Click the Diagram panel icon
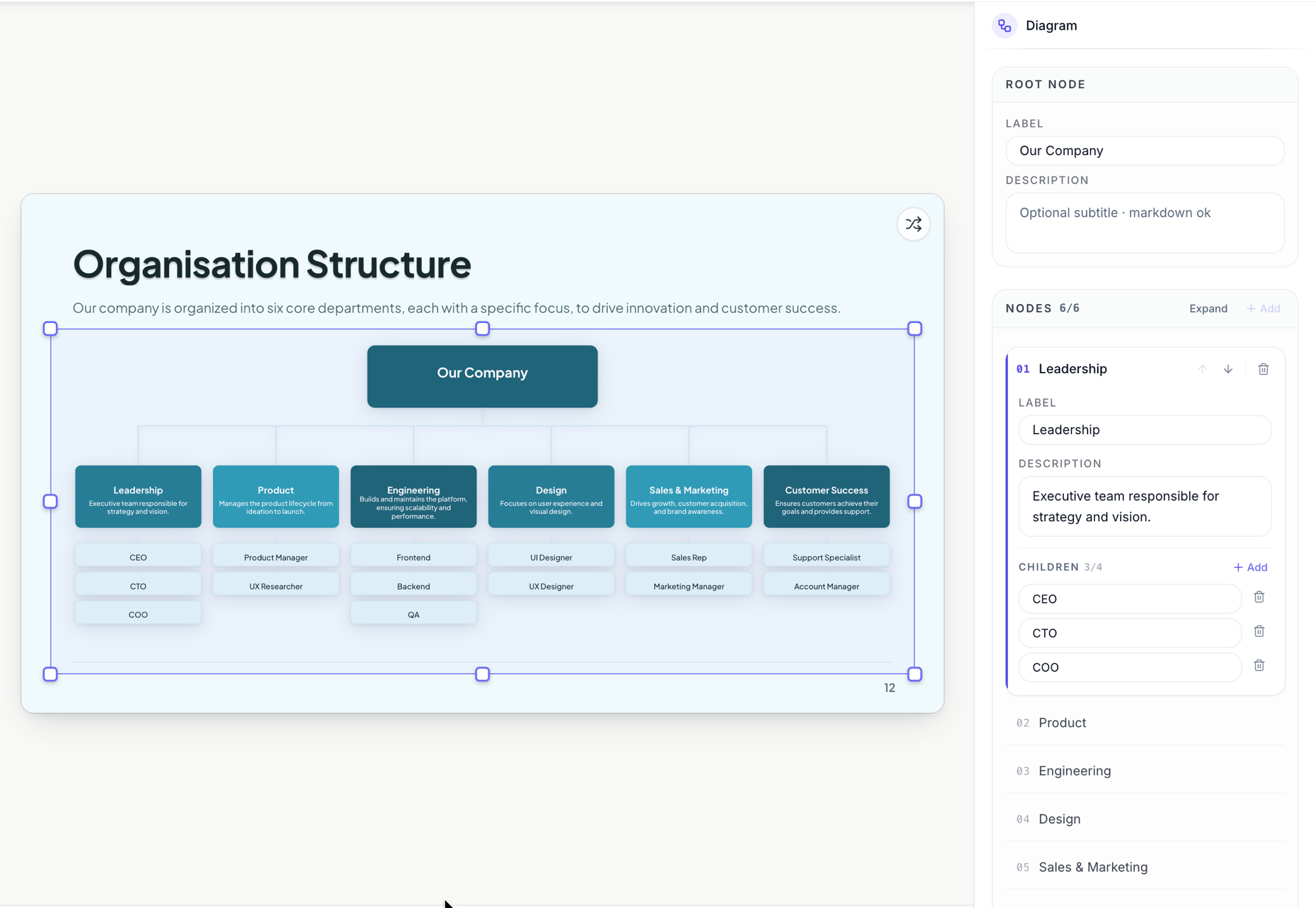 click(x=1004, y=26)
